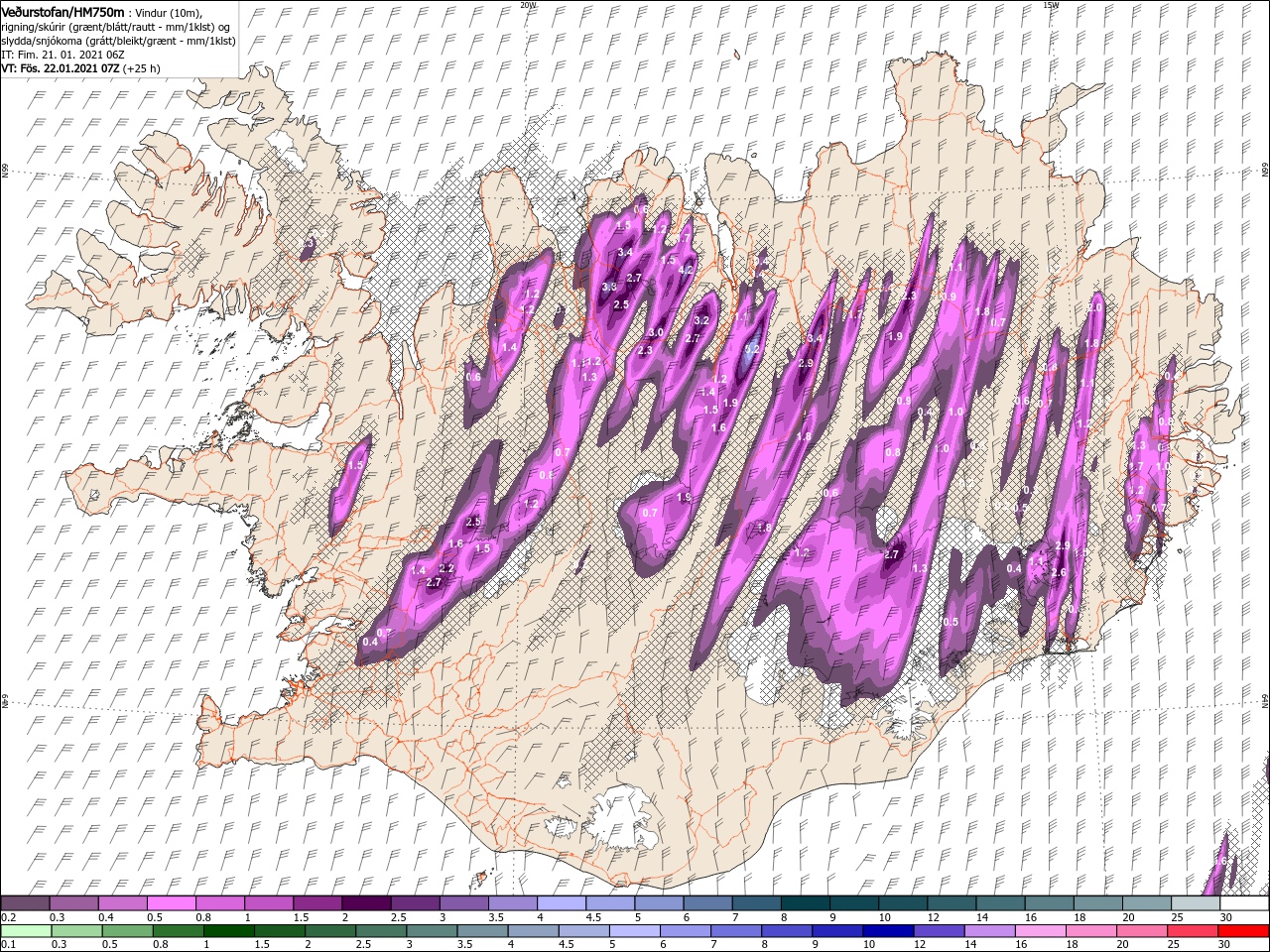Click the '3.8' precipitation value on the map
The image size is (1270, 952).
(609, 287)
